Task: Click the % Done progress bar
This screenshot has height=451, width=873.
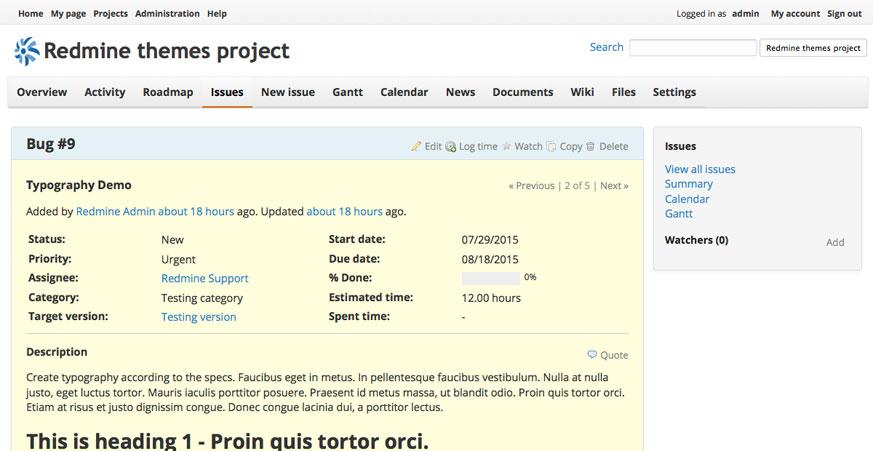Action: (490, 278)
